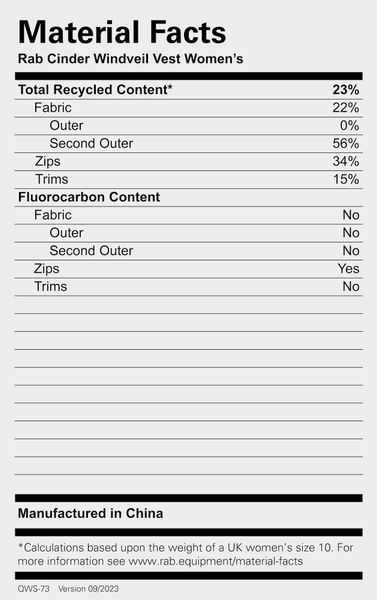The image size is (377, 600).
Task: Select the Trims fluorocarbon row label
Action: click(x=51, y=287)
